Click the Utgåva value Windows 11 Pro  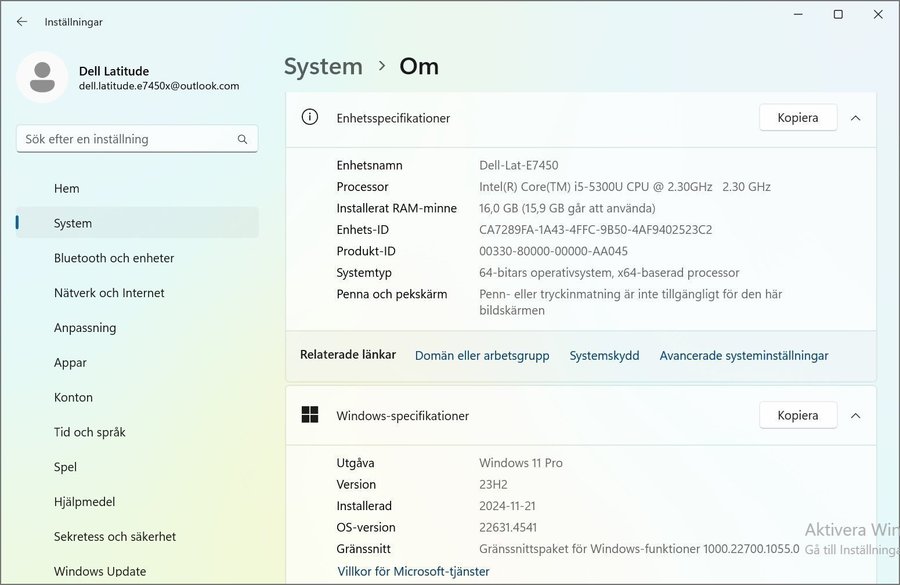click(521, 463)
